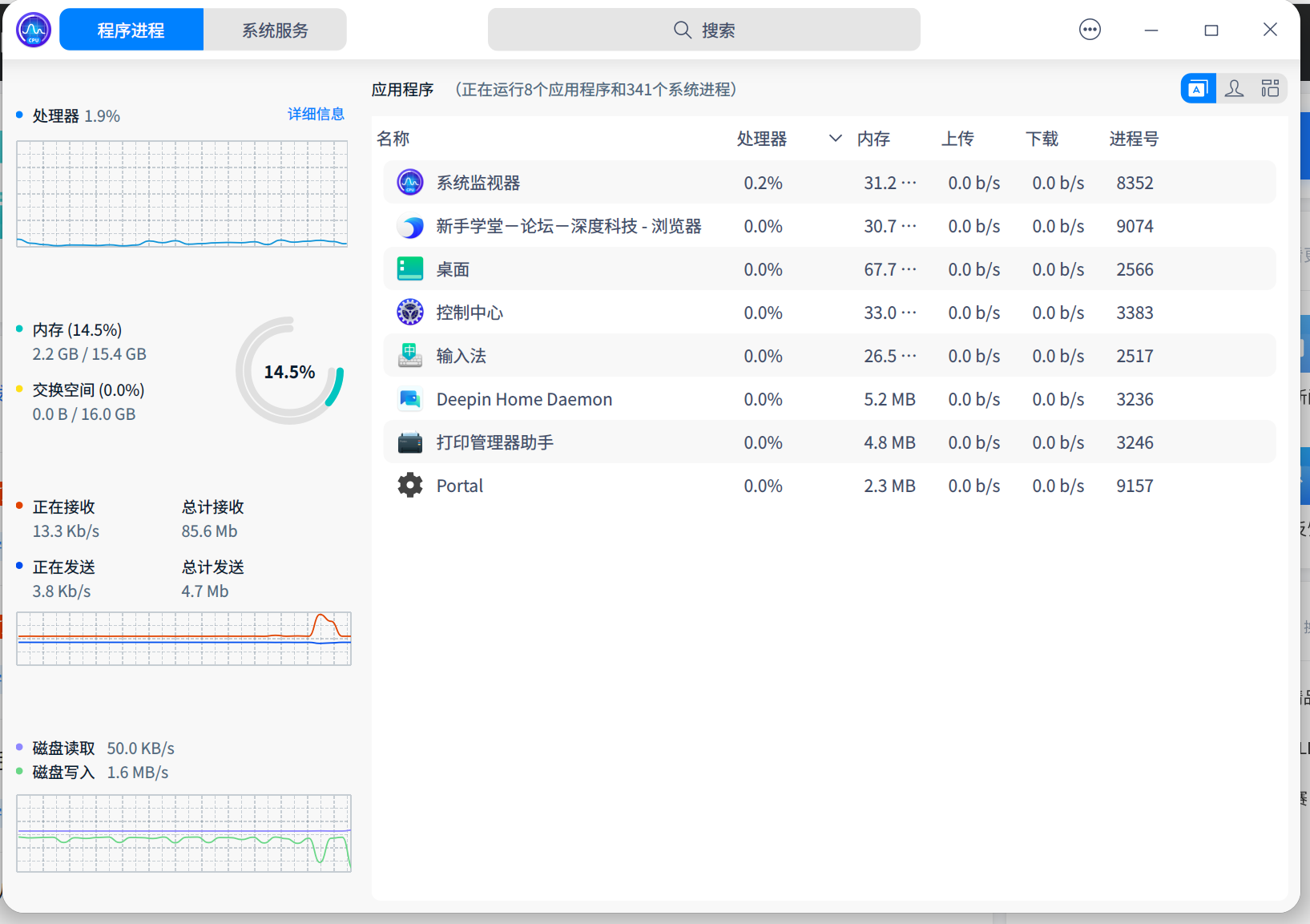Open the ellipsis menu icon in the titlebar
This screenshot has width=1310, height=924.
point(1090,29)
